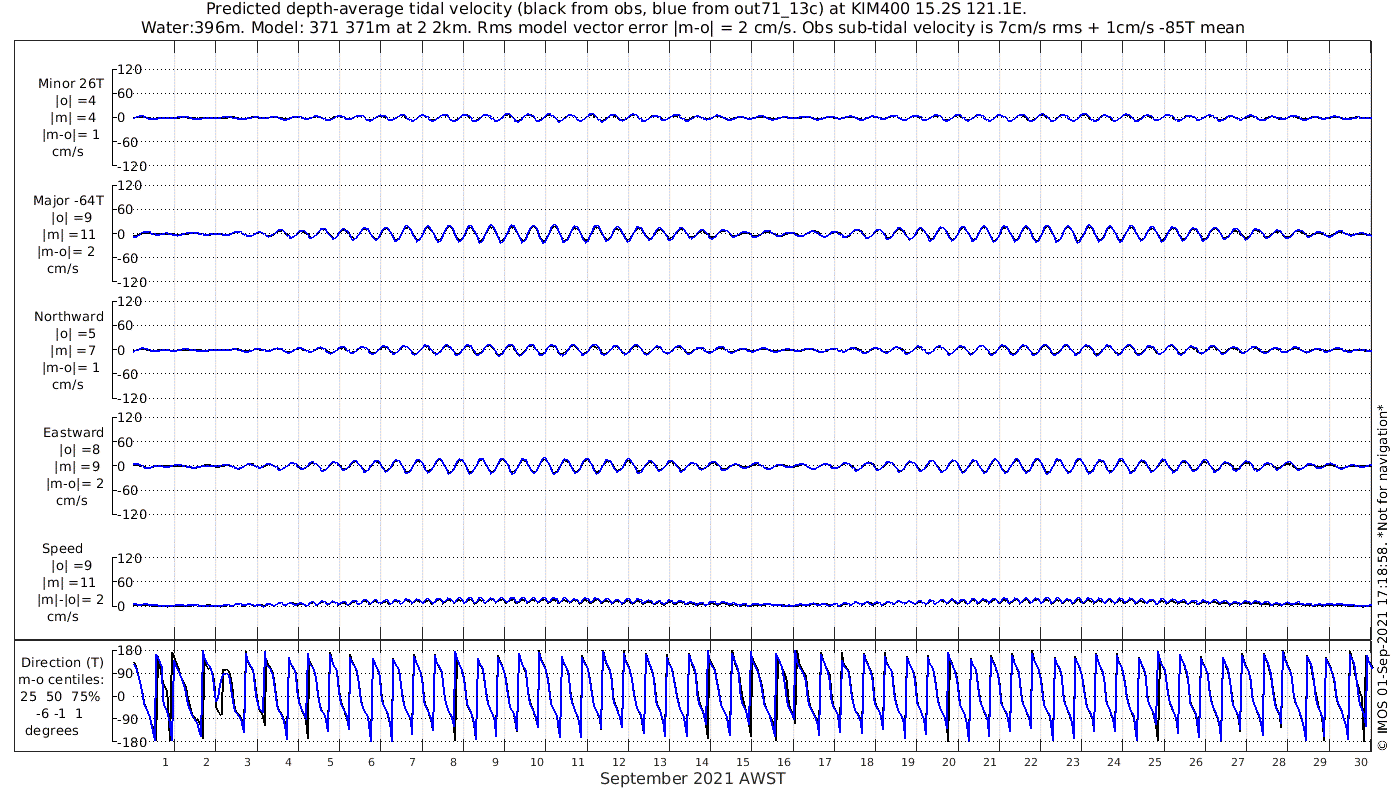This screenshot has width=1400, height=800.
Task: Click the '-90' y-tick of the Direction panel
Action: (x=127, y=719)
